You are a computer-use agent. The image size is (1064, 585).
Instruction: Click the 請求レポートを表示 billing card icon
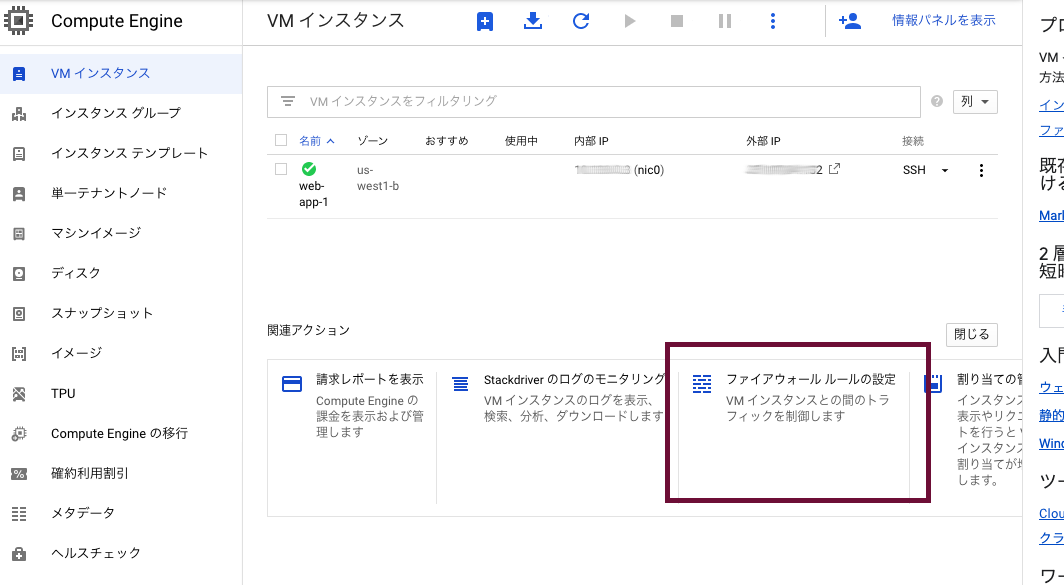tap(291, 382)
